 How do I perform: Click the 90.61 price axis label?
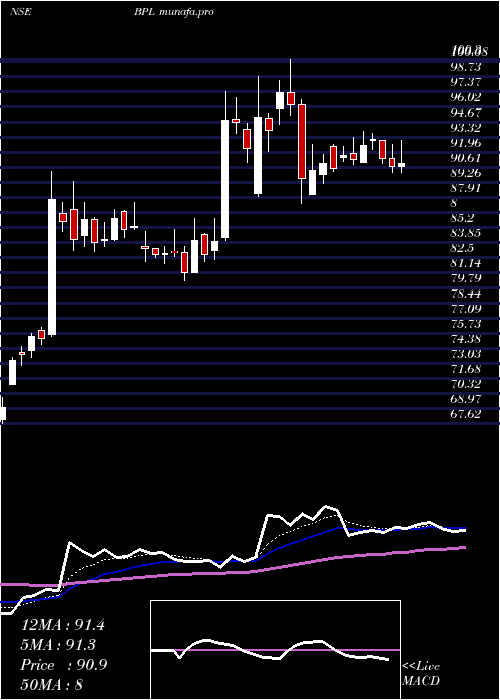466,158
